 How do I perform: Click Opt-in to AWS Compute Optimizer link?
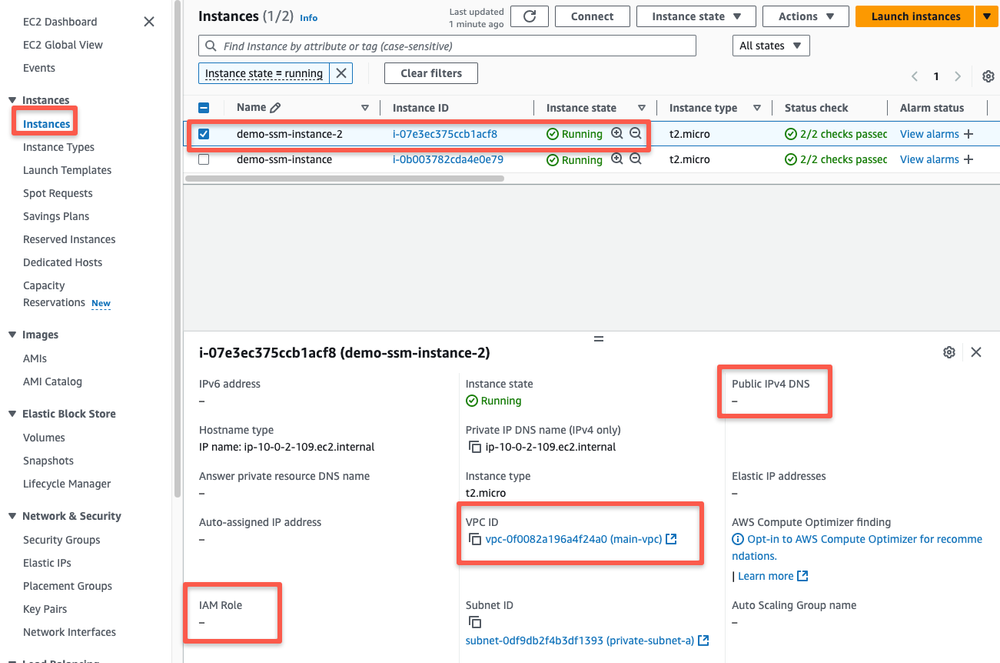[x=857, y=547]
